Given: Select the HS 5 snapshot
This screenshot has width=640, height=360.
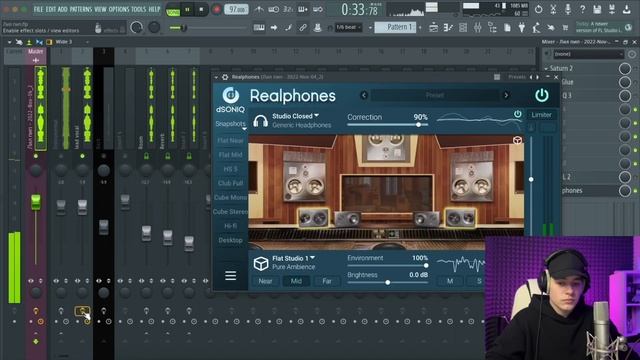Looking at the screenshot, I should (230, 169).
